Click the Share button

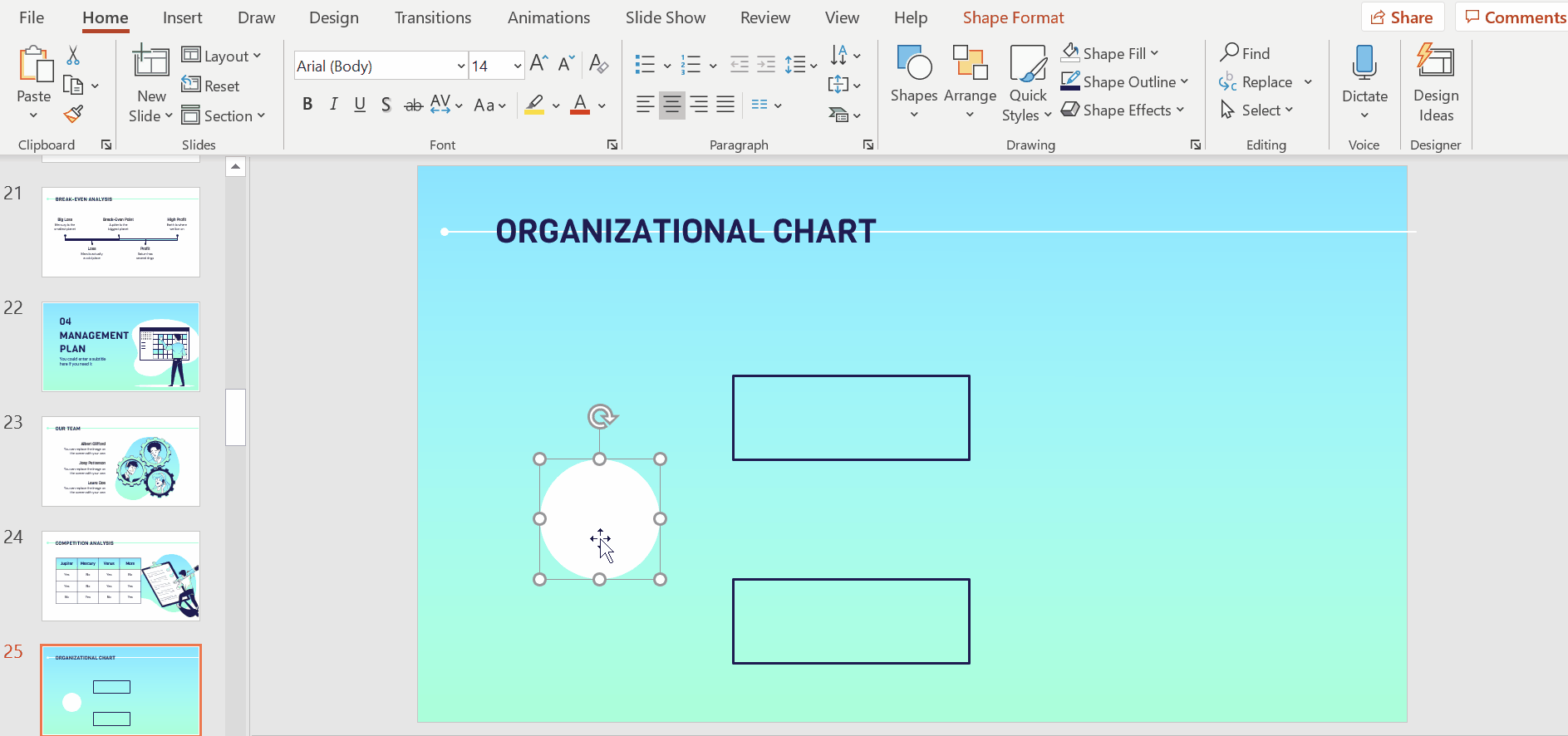coord(1402,17)
